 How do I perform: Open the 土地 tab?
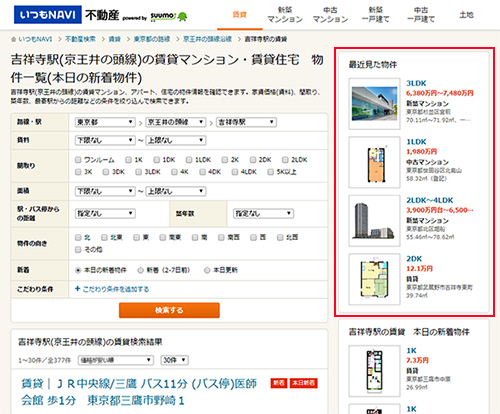click(466, 15)
